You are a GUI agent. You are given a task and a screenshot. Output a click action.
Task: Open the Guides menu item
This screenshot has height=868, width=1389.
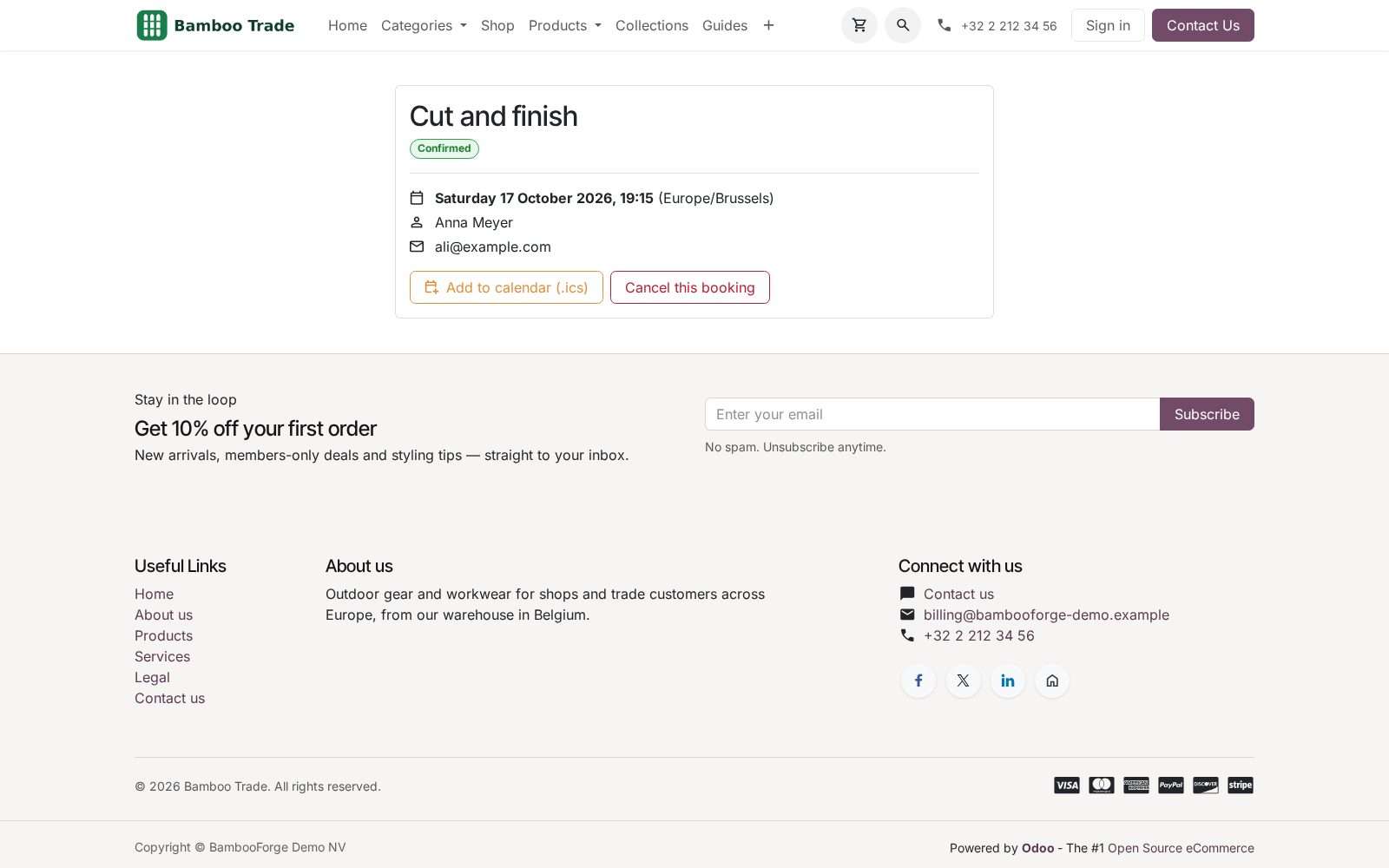pyautogui.click(x=725, y=25)
